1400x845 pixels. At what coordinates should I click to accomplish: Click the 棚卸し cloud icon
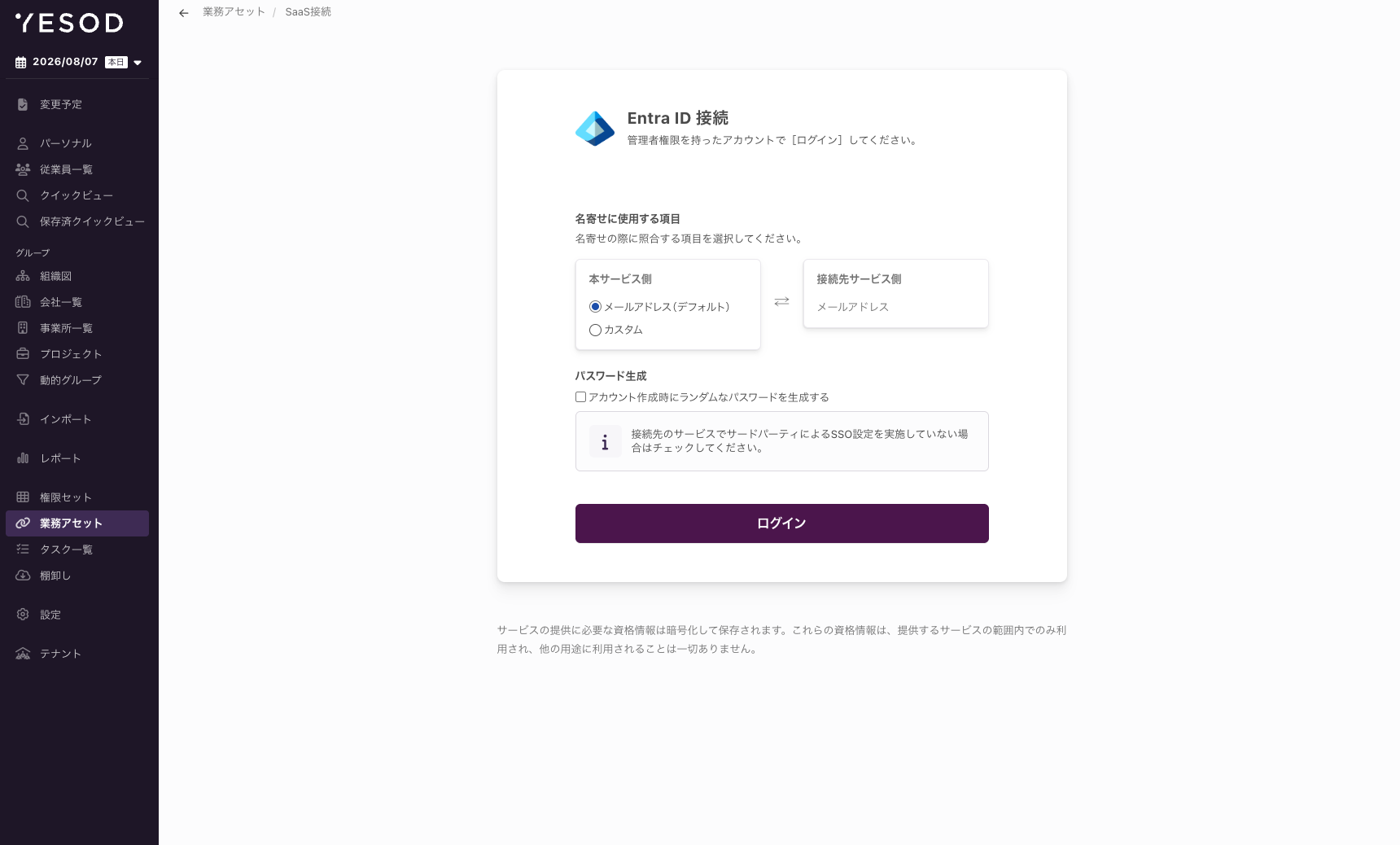click(x=23, y=576)
